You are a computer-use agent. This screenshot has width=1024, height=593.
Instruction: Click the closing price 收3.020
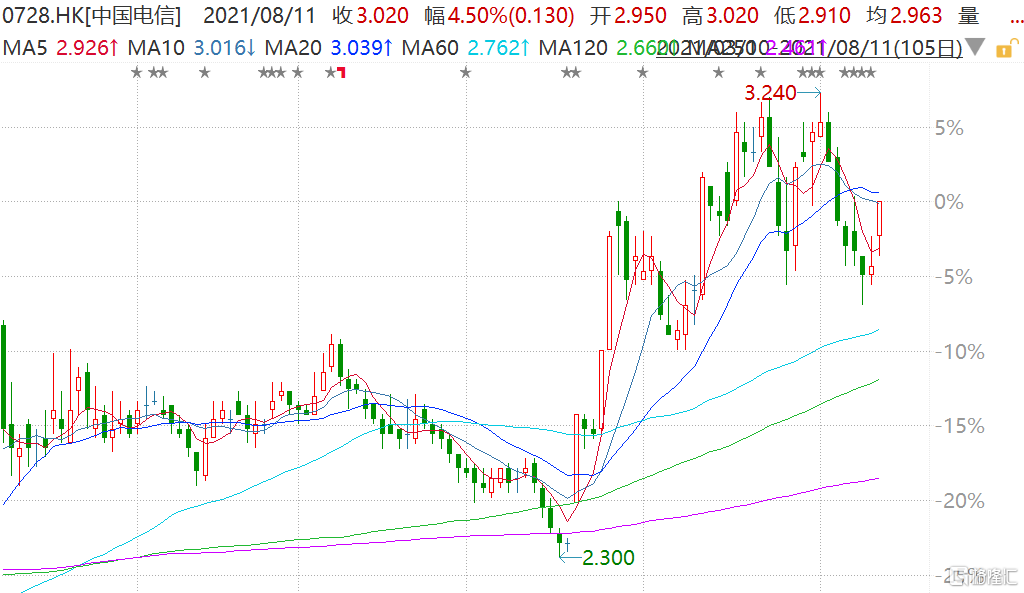point(370,15)
